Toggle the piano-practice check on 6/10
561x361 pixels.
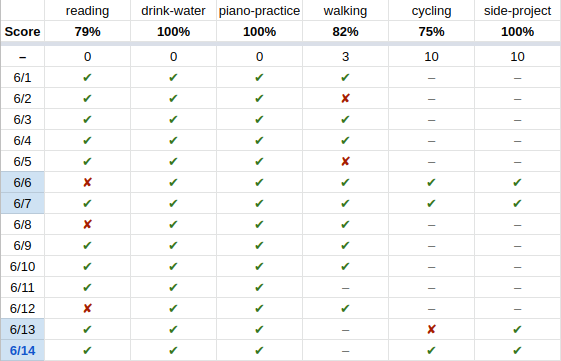point(259,267)
